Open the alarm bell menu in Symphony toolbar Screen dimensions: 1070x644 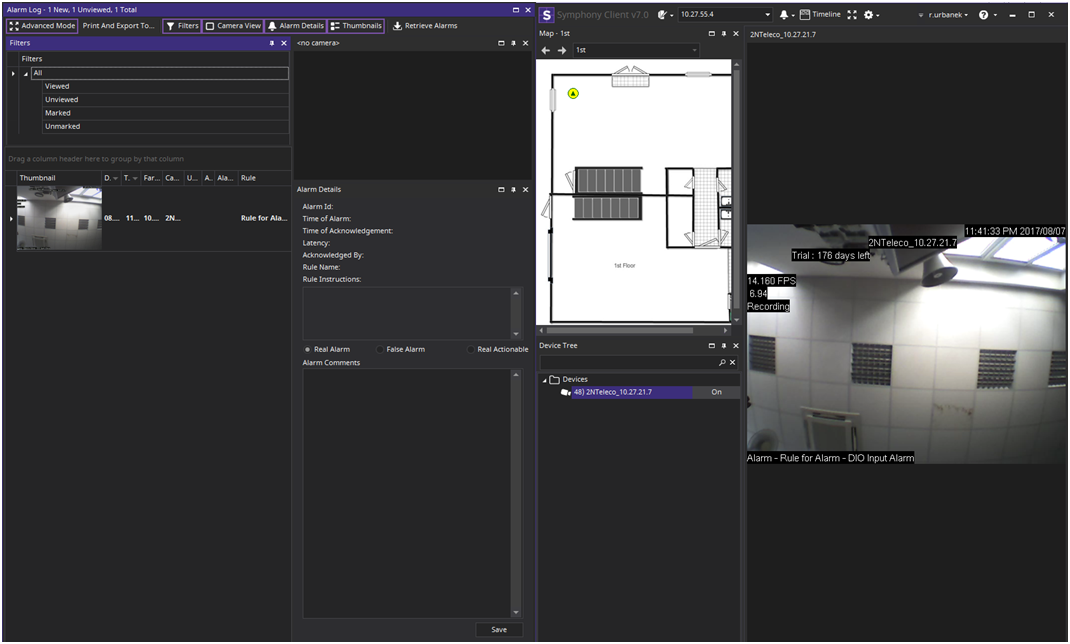(786, 15)
